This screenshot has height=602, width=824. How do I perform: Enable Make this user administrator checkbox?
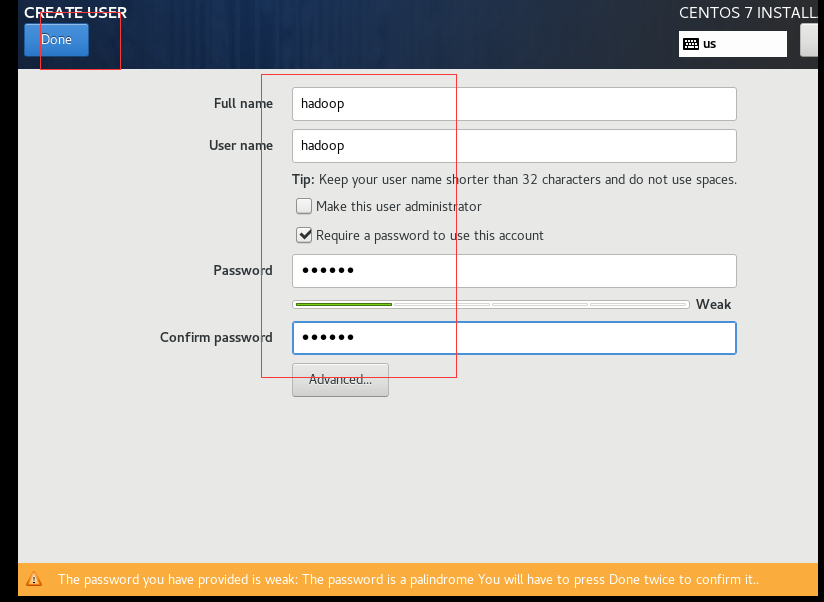(304, 206)
